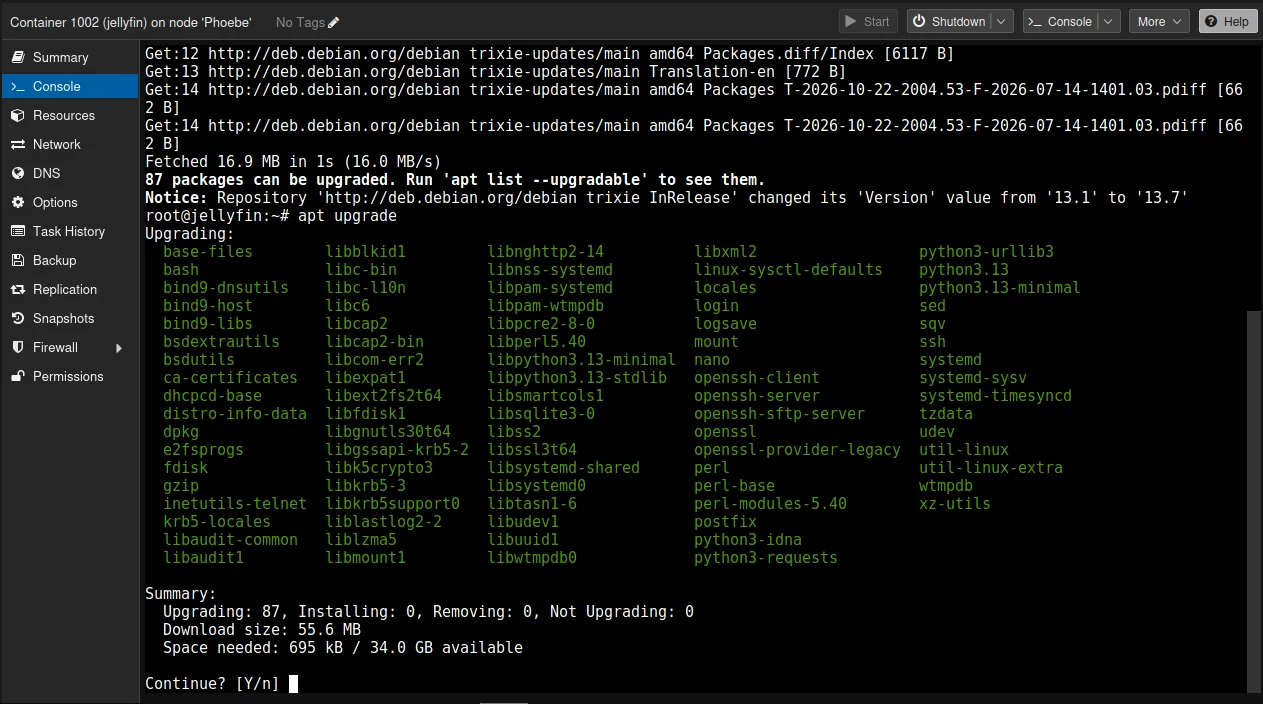1263x704 pixels.
Task: Click the play icon on Start button
Action: [851, 21]
